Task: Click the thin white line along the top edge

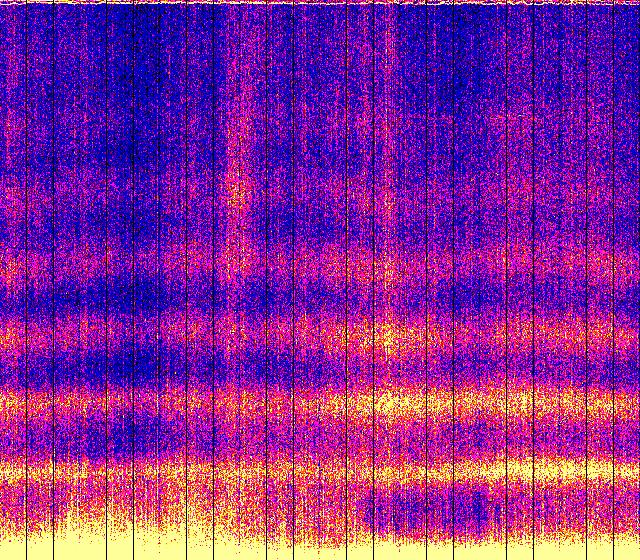Action: tap(320, 2)
